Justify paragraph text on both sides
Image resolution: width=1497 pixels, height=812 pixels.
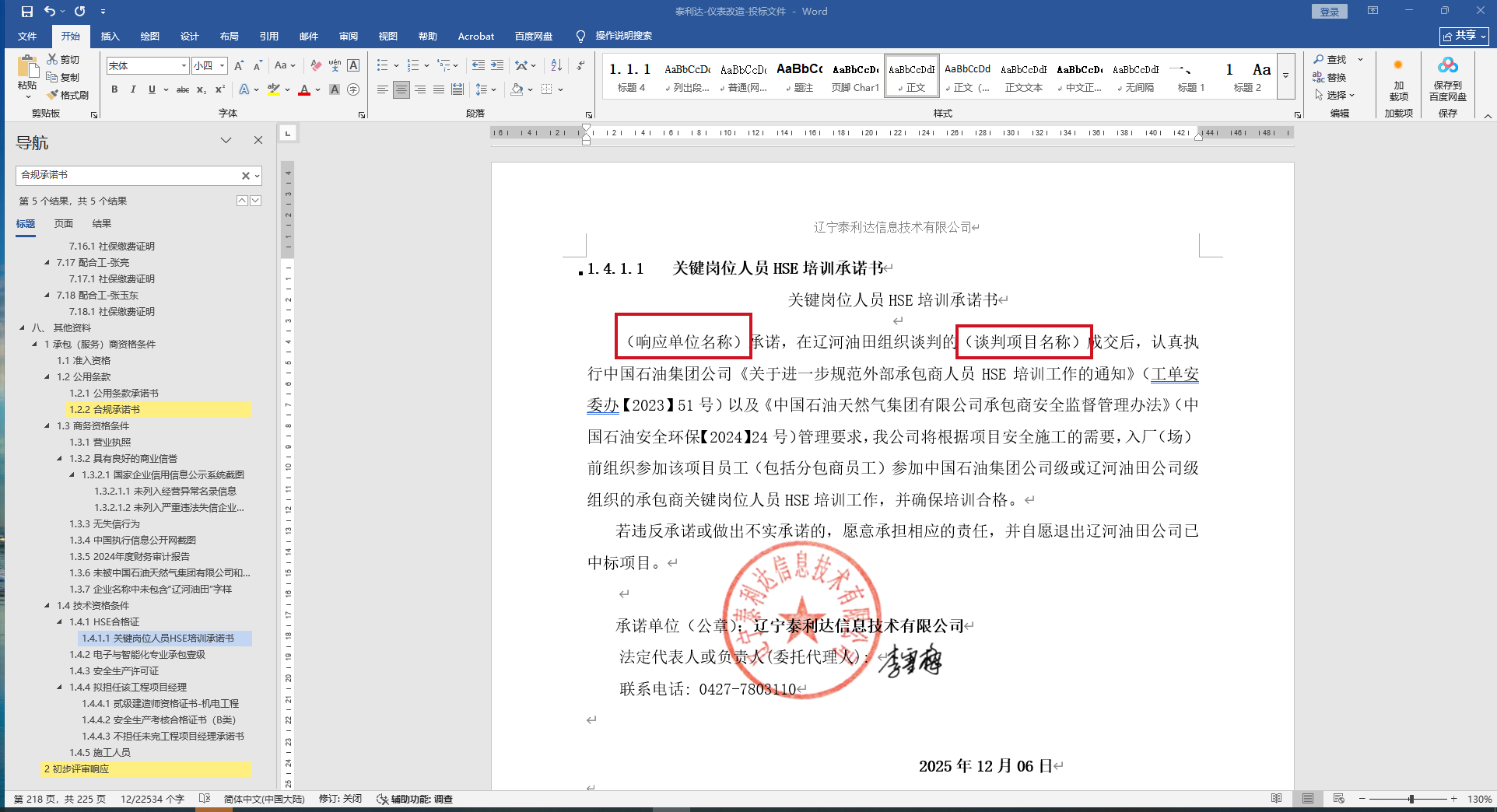click(439, 89)
